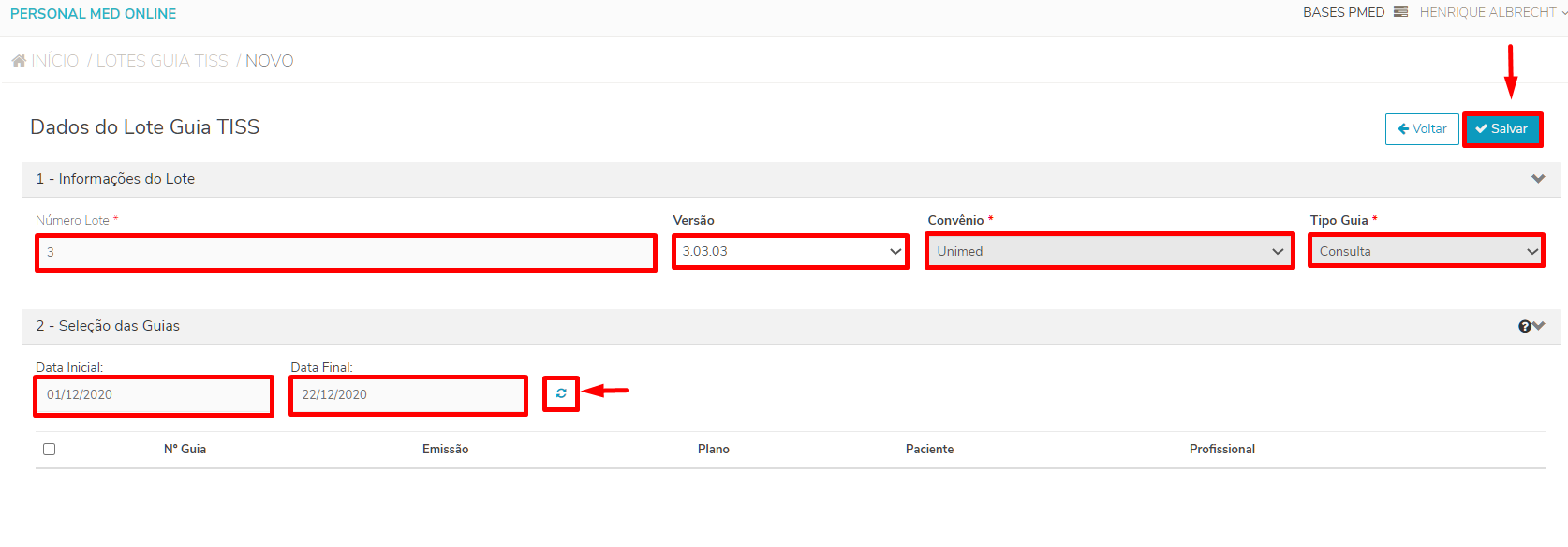
Task: Click the refresh guides icon button
Action: point(561,393)
